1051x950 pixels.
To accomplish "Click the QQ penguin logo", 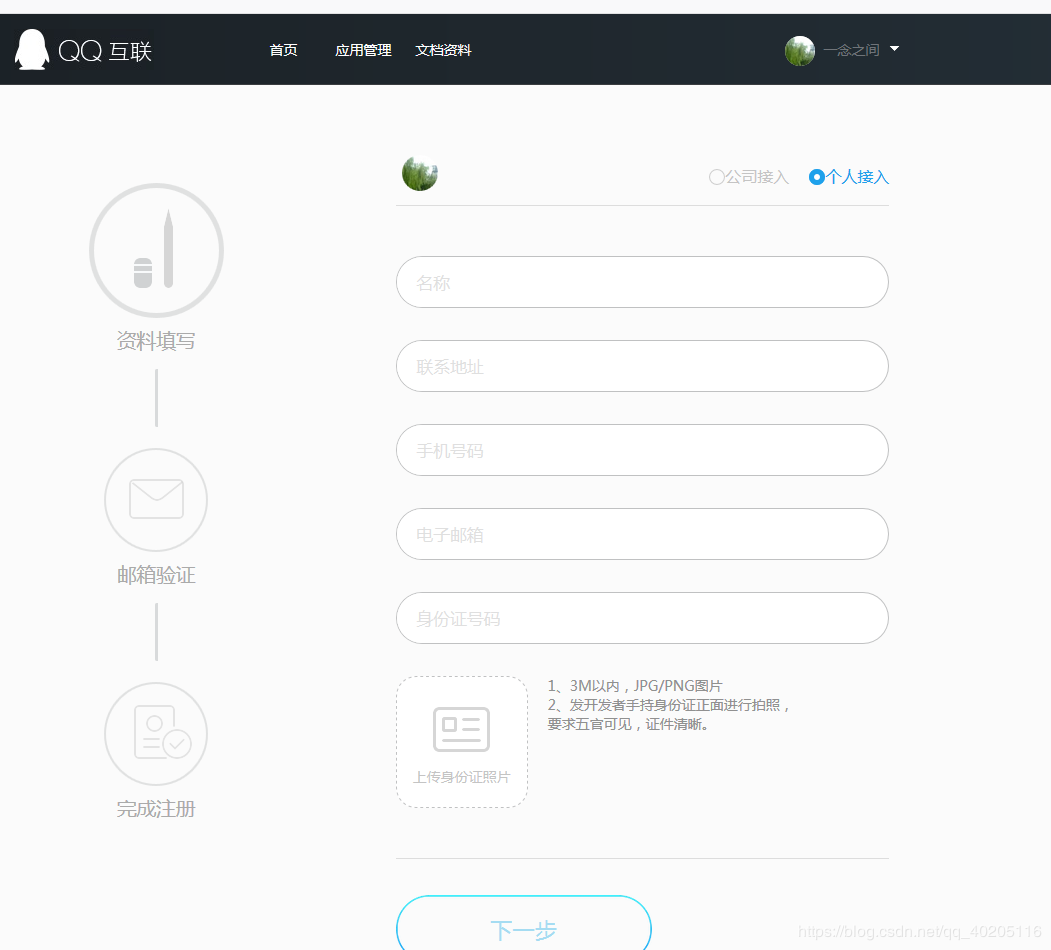I will coord(32,50).
